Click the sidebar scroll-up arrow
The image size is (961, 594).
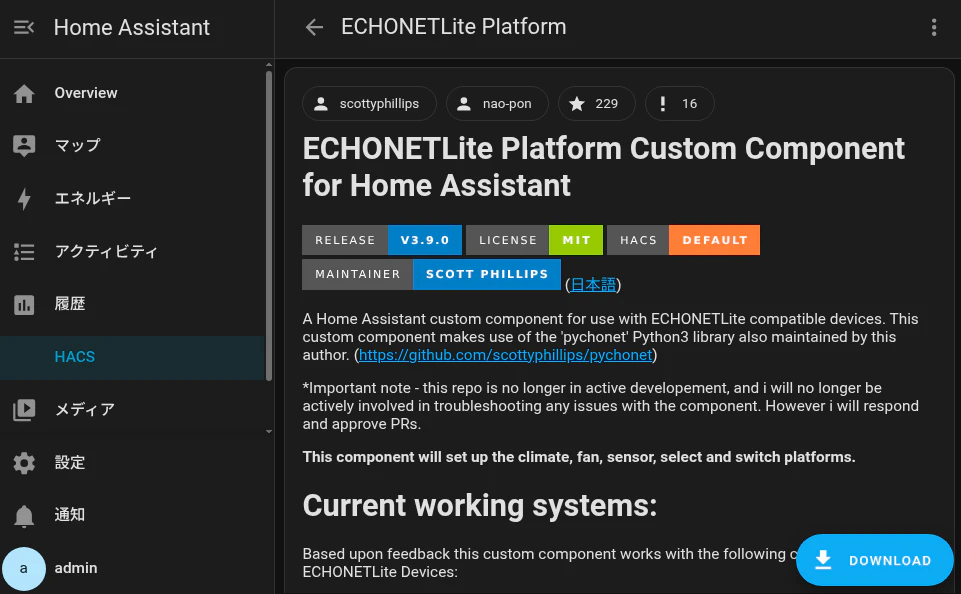268,64
